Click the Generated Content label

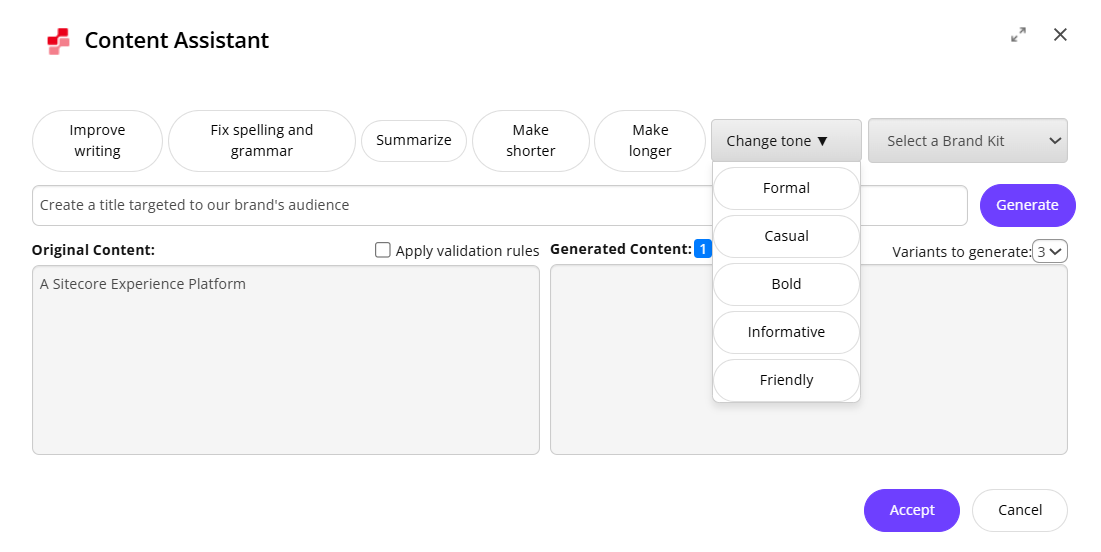pos(621,249)
